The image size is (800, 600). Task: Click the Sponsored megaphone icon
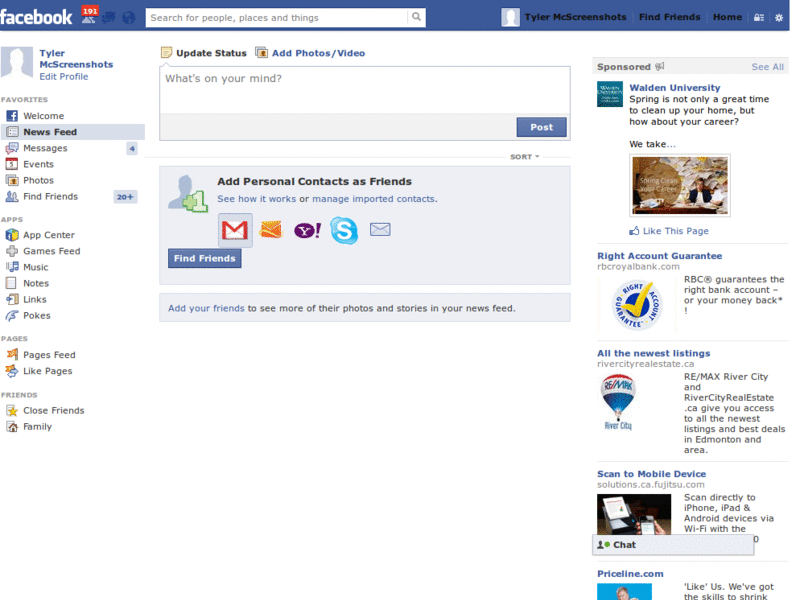tap(660, 67)
